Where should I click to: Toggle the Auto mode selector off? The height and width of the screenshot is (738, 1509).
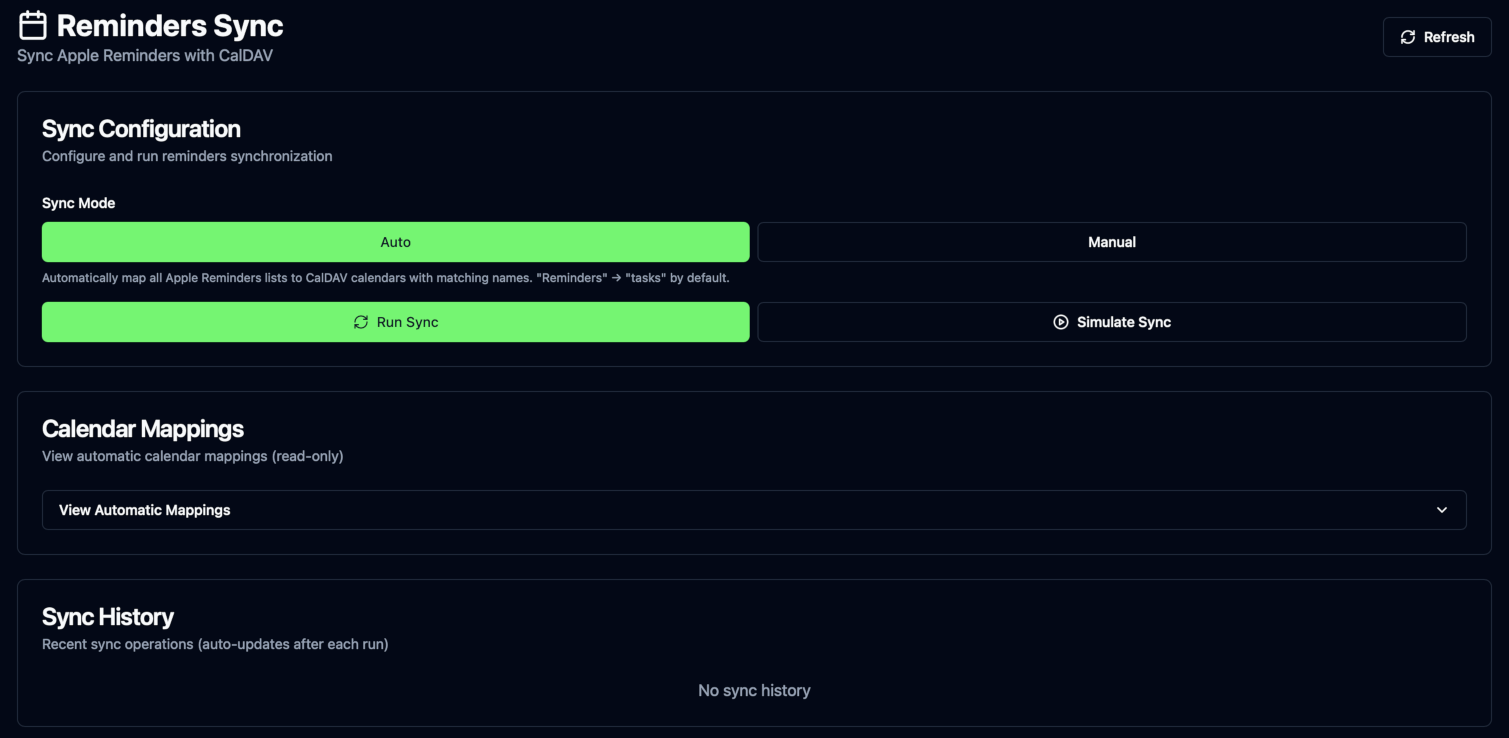click(395, 241)
